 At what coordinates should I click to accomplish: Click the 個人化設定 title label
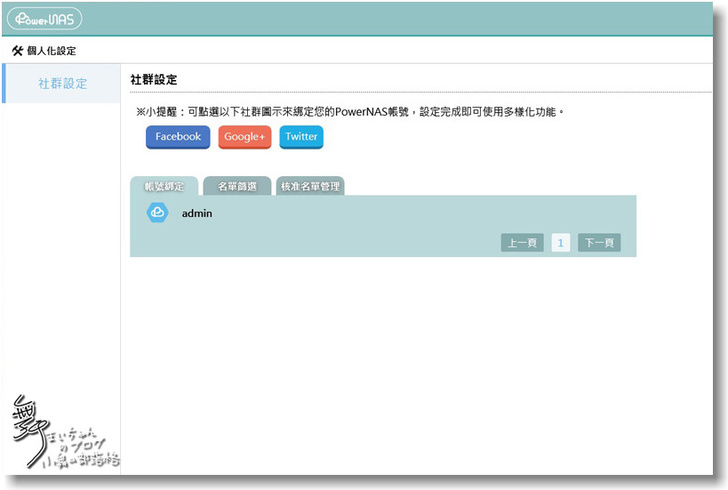pos(51,51)
